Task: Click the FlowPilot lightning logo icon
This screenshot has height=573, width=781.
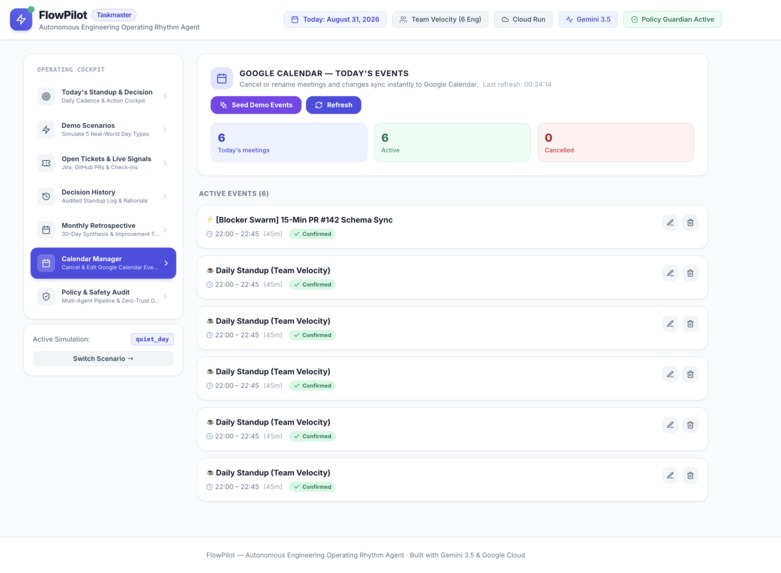Action: [x=21, y=19]
